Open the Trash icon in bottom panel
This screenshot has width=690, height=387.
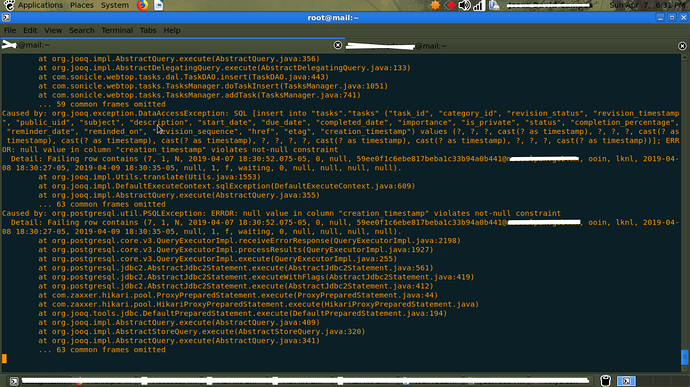(606, 381)
